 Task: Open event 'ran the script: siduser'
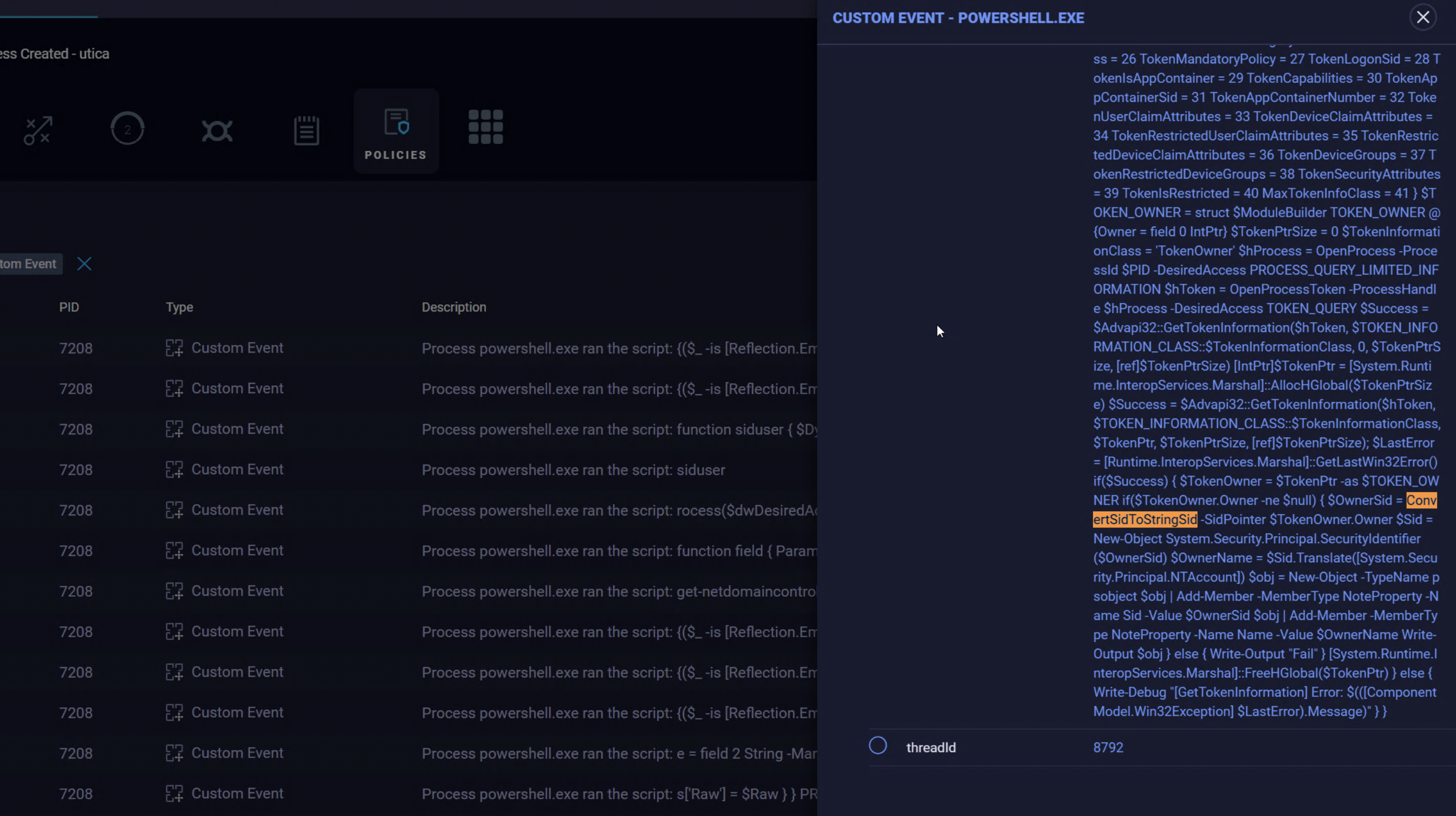tap(573, 470)
